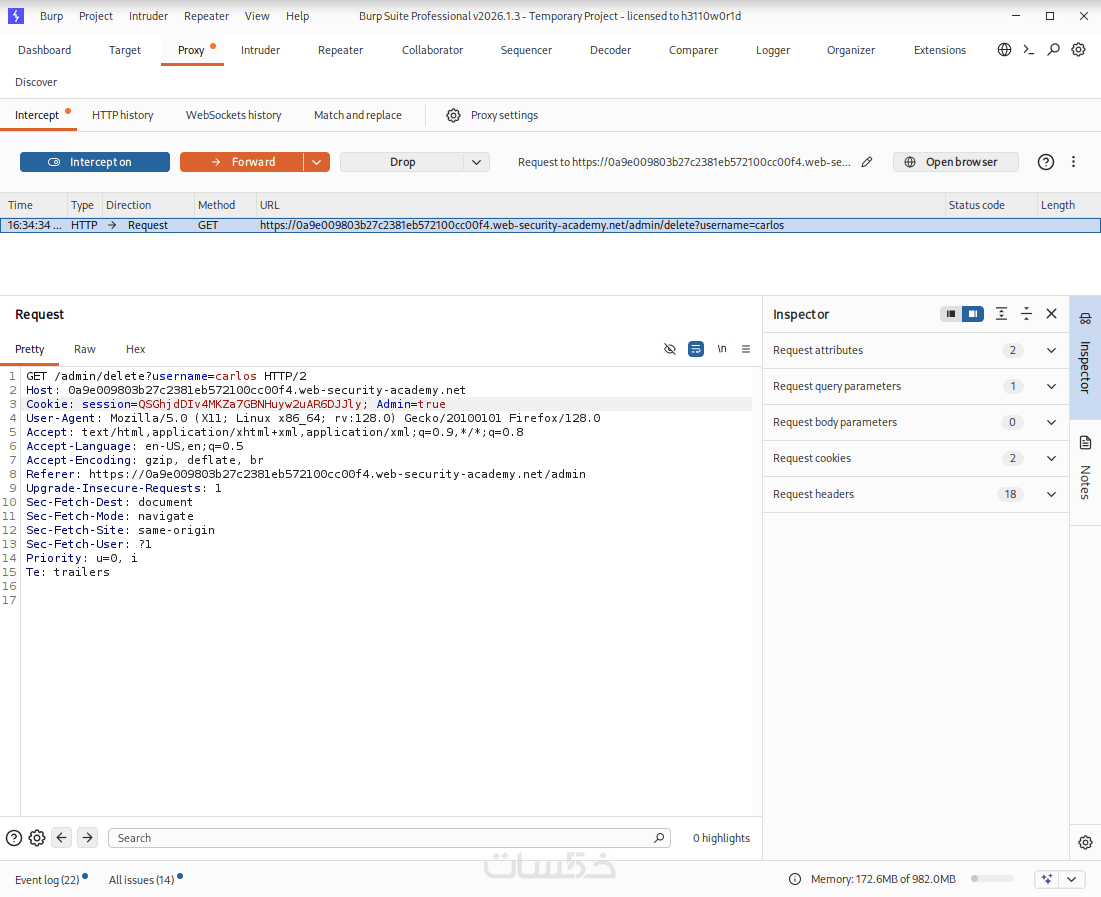Switch Inspector to side-by-side layout view
This screenshot has width=1101, height=897.
pos(973,314)
